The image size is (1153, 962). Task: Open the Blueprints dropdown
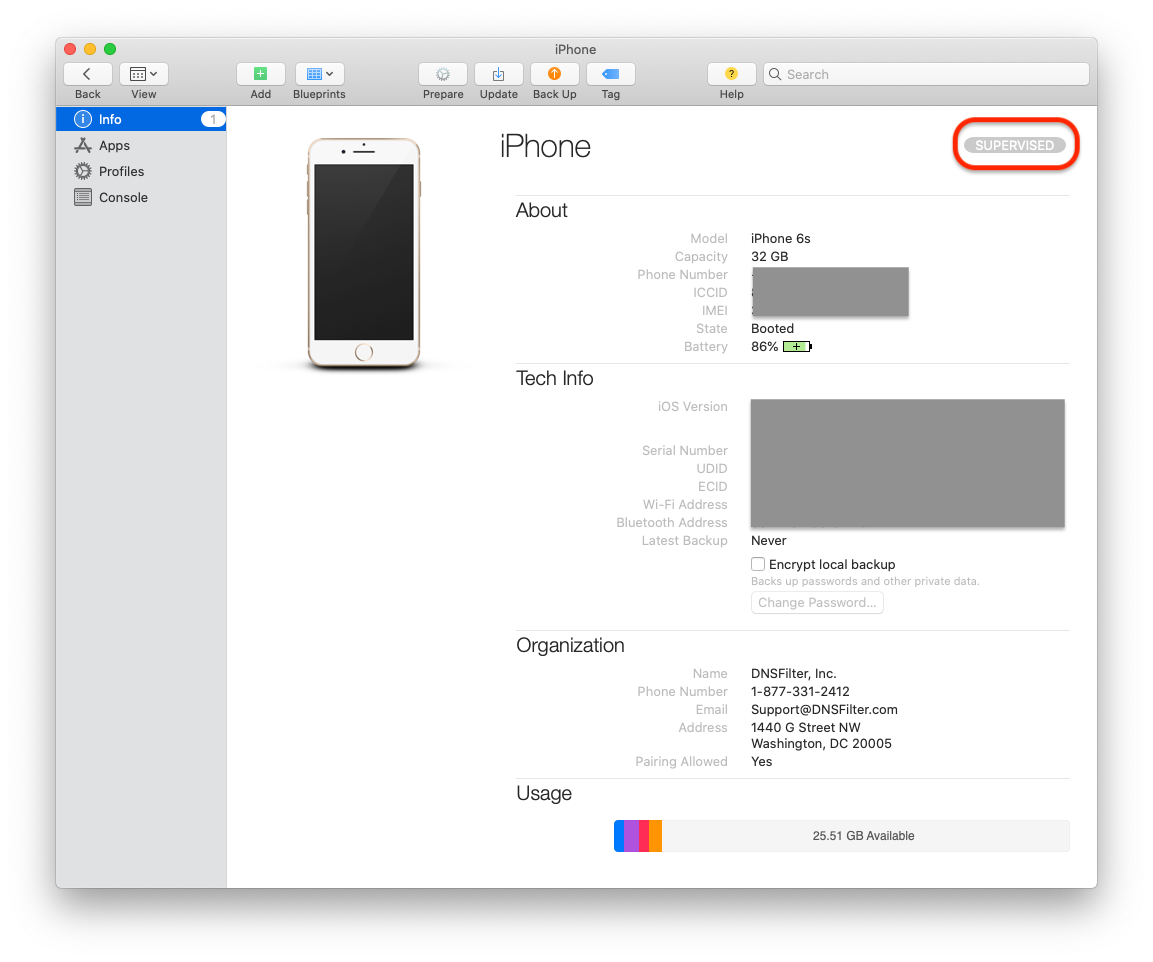319,74
